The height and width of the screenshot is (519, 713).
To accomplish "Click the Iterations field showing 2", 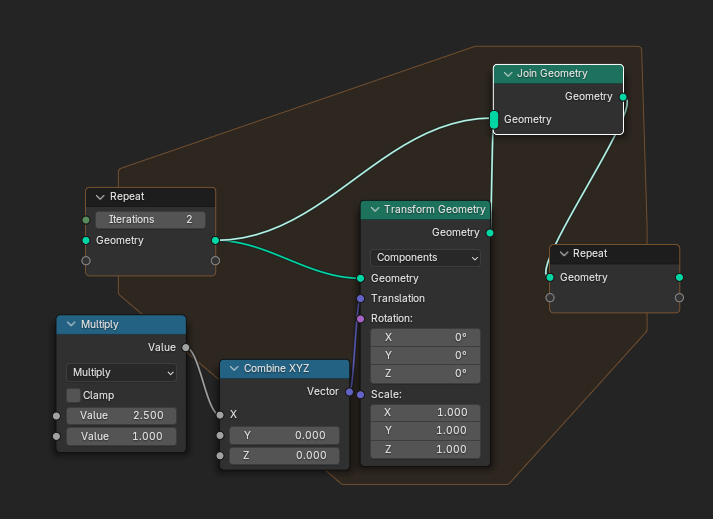I will pyautogui.click(x=151, y=220).
